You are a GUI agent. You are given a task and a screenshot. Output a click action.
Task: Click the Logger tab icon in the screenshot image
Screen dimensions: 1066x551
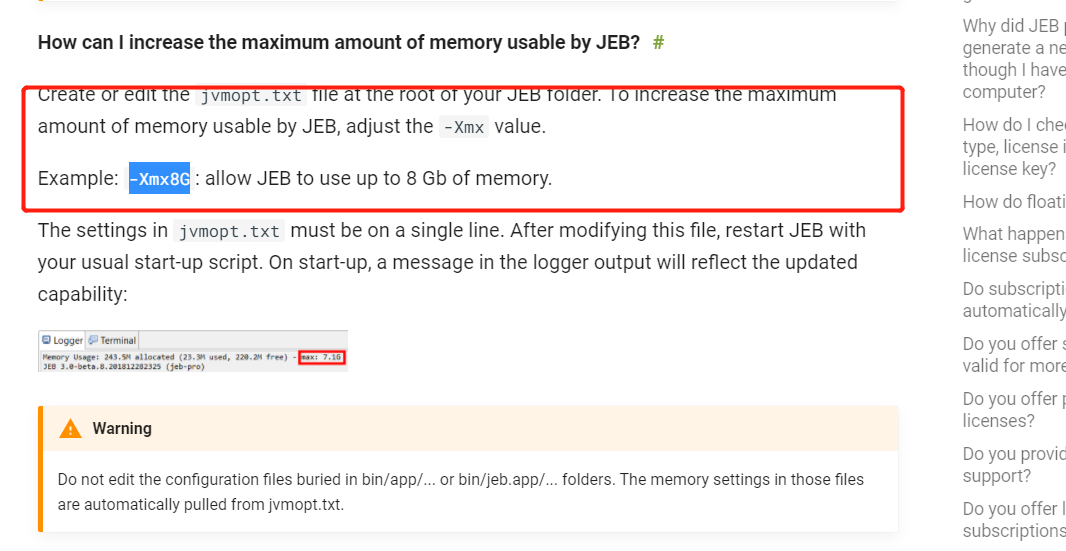(x=46, y=339)
